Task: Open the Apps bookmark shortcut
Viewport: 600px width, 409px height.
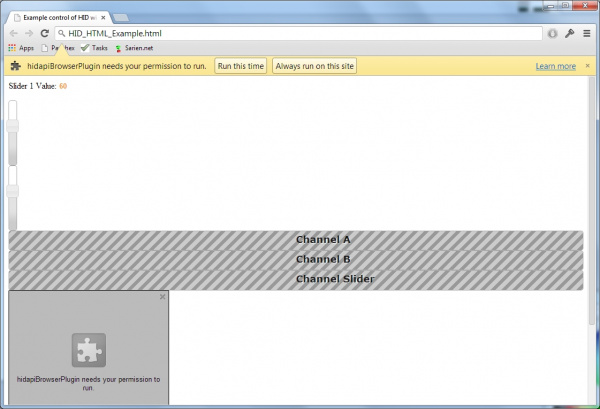Action: [20, 48]
